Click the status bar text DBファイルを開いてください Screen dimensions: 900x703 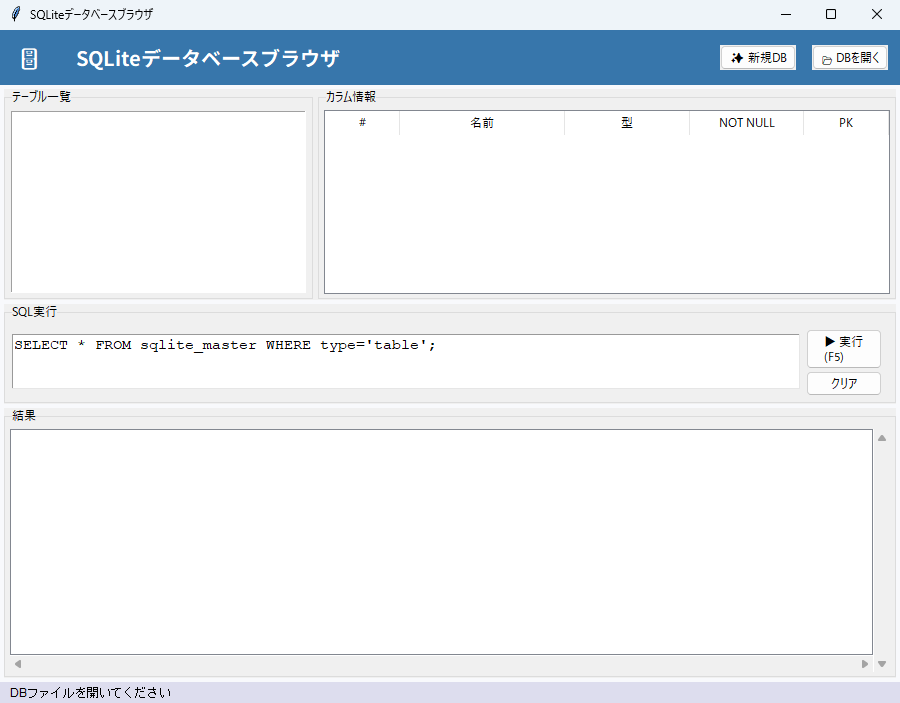pos(91,693)
